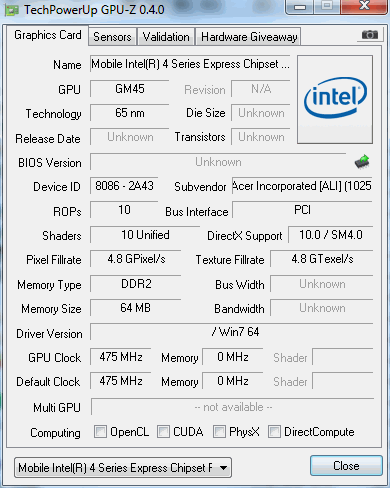Click the Driver Version label

click(49, 334)
